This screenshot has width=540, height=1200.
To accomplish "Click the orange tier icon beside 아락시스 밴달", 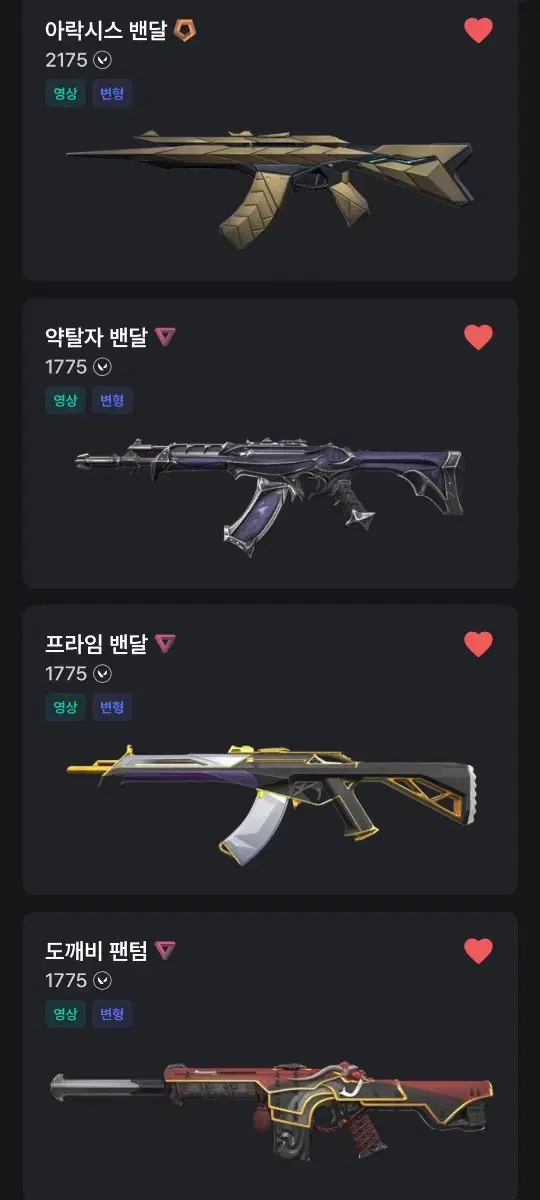I will 185,31.
